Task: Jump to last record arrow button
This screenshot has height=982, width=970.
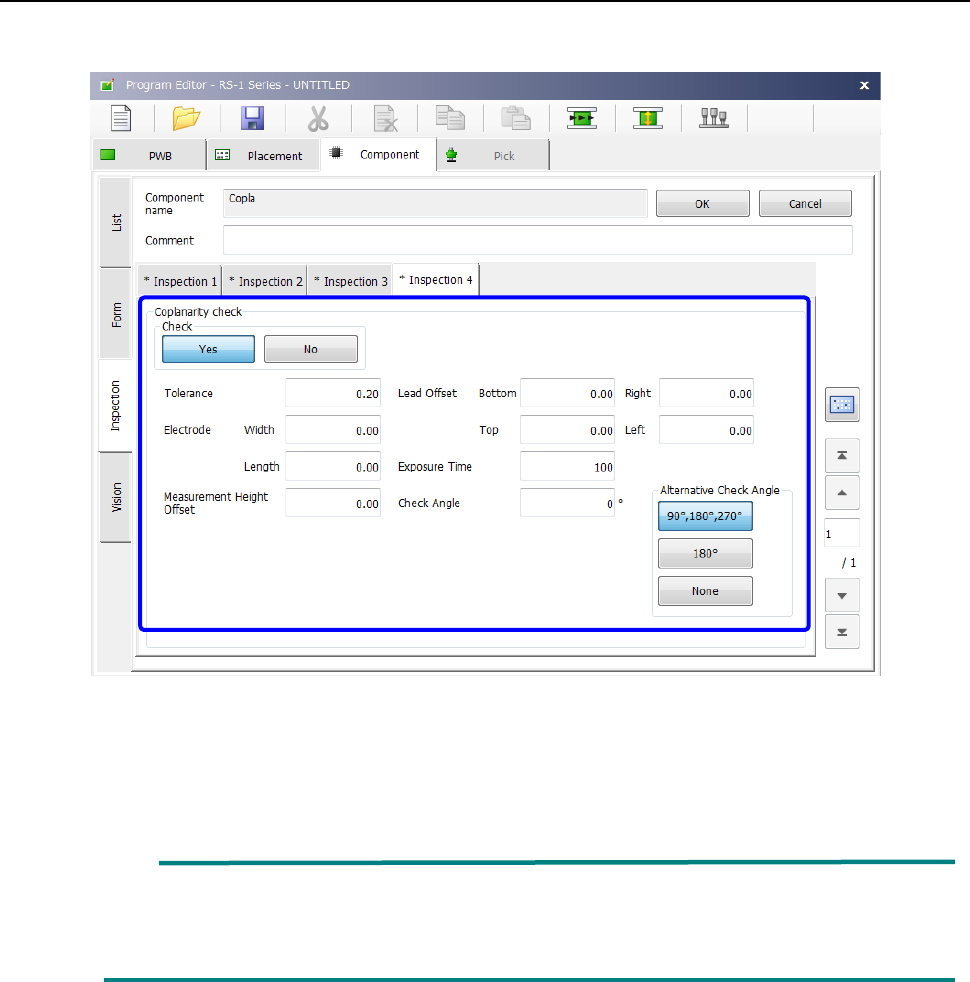Action: (x=842, y=632)
